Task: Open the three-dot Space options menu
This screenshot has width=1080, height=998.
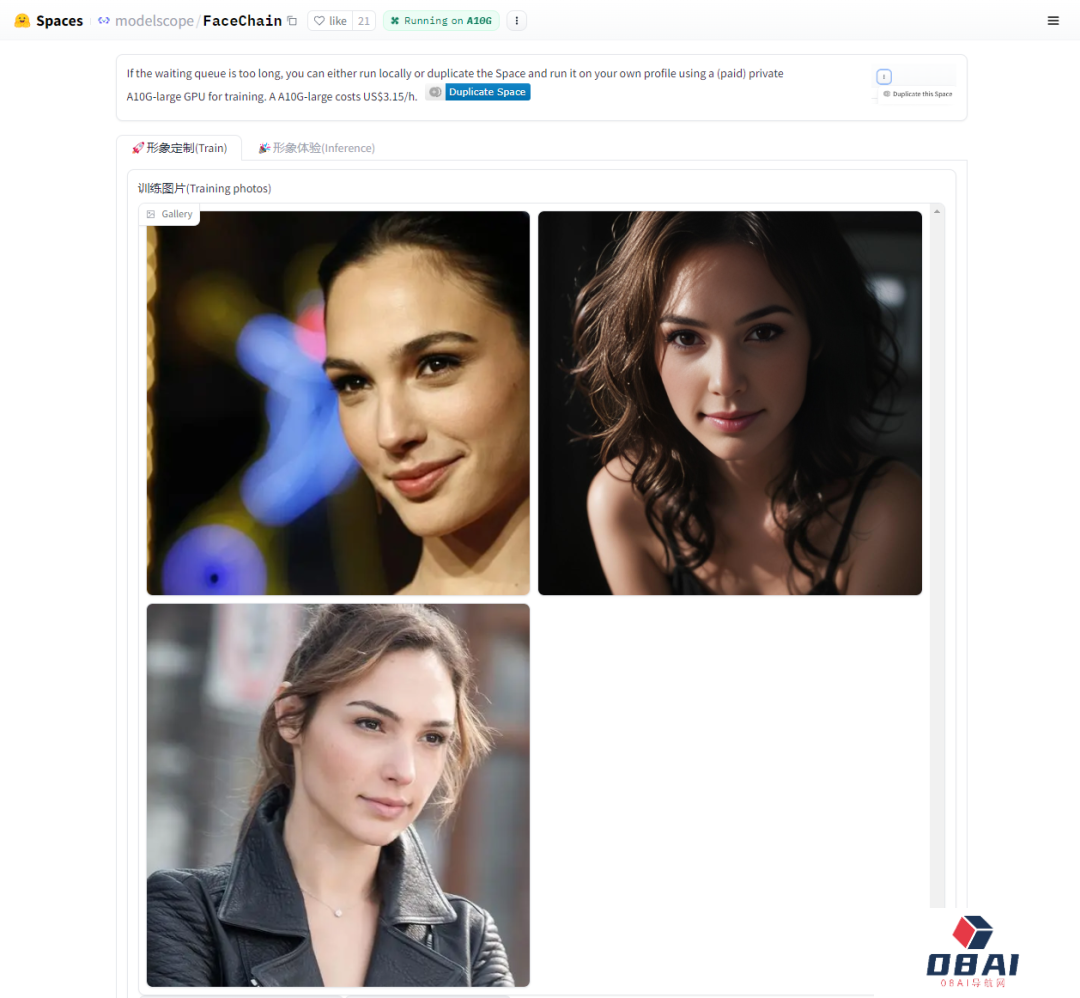Action: pyautogui.click(x=516, y=21)
